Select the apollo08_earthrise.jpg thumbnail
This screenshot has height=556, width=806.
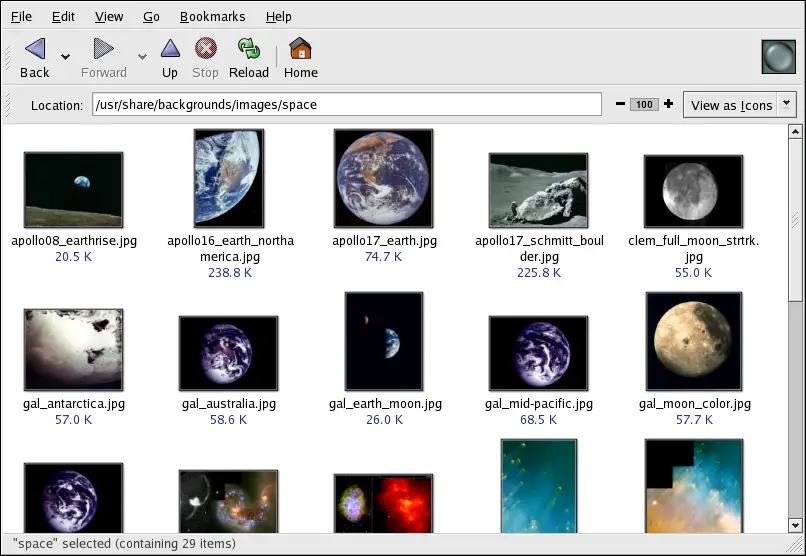pos(73,190)
